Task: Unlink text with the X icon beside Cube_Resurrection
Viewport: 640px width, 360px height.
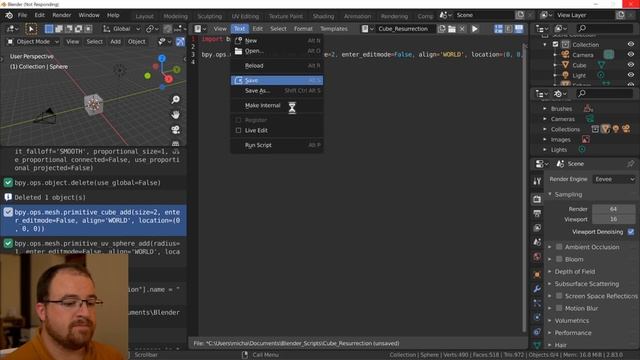Action: click(462, 29)
